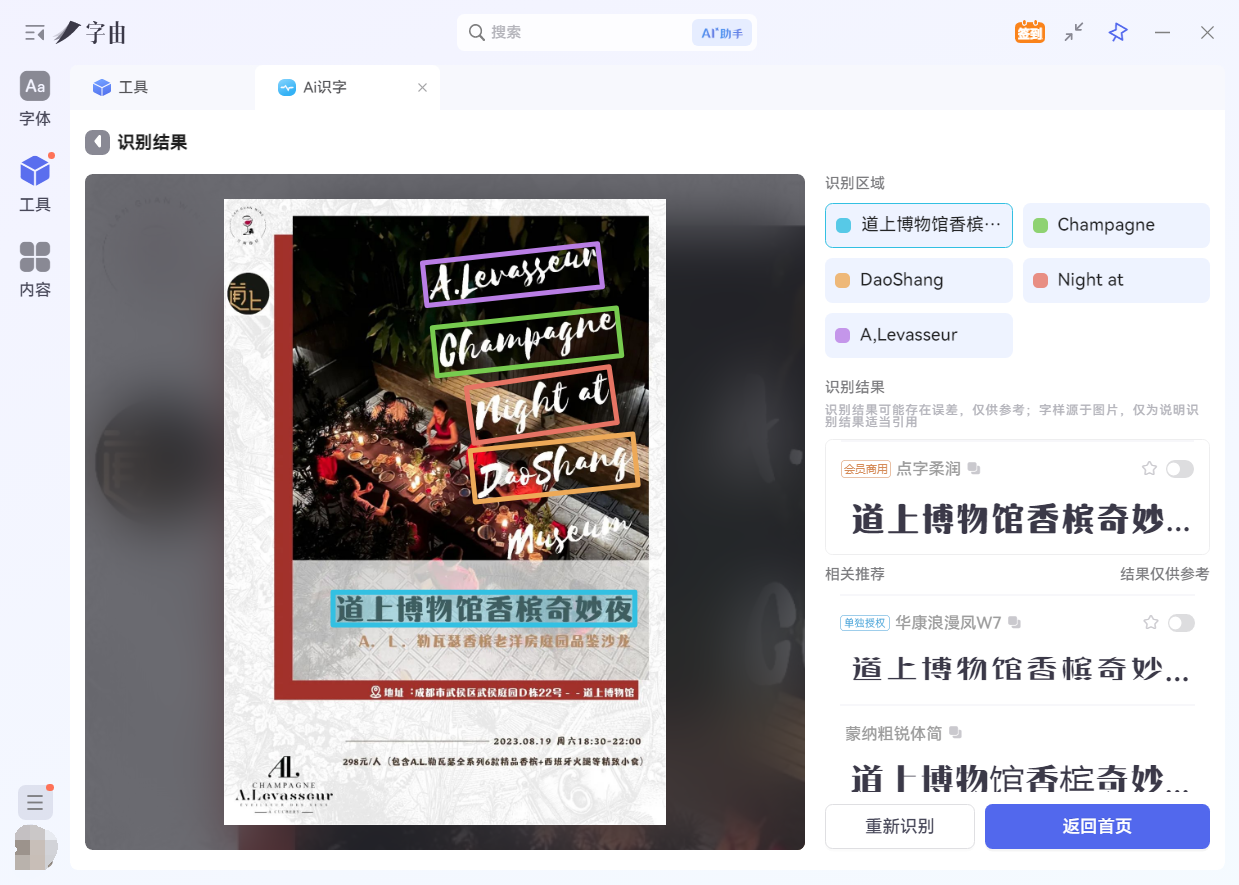This screenshot has width=1239, height=885.
Task: Click the list icon at bottom-left corner
Action: [x=35, y=802]
